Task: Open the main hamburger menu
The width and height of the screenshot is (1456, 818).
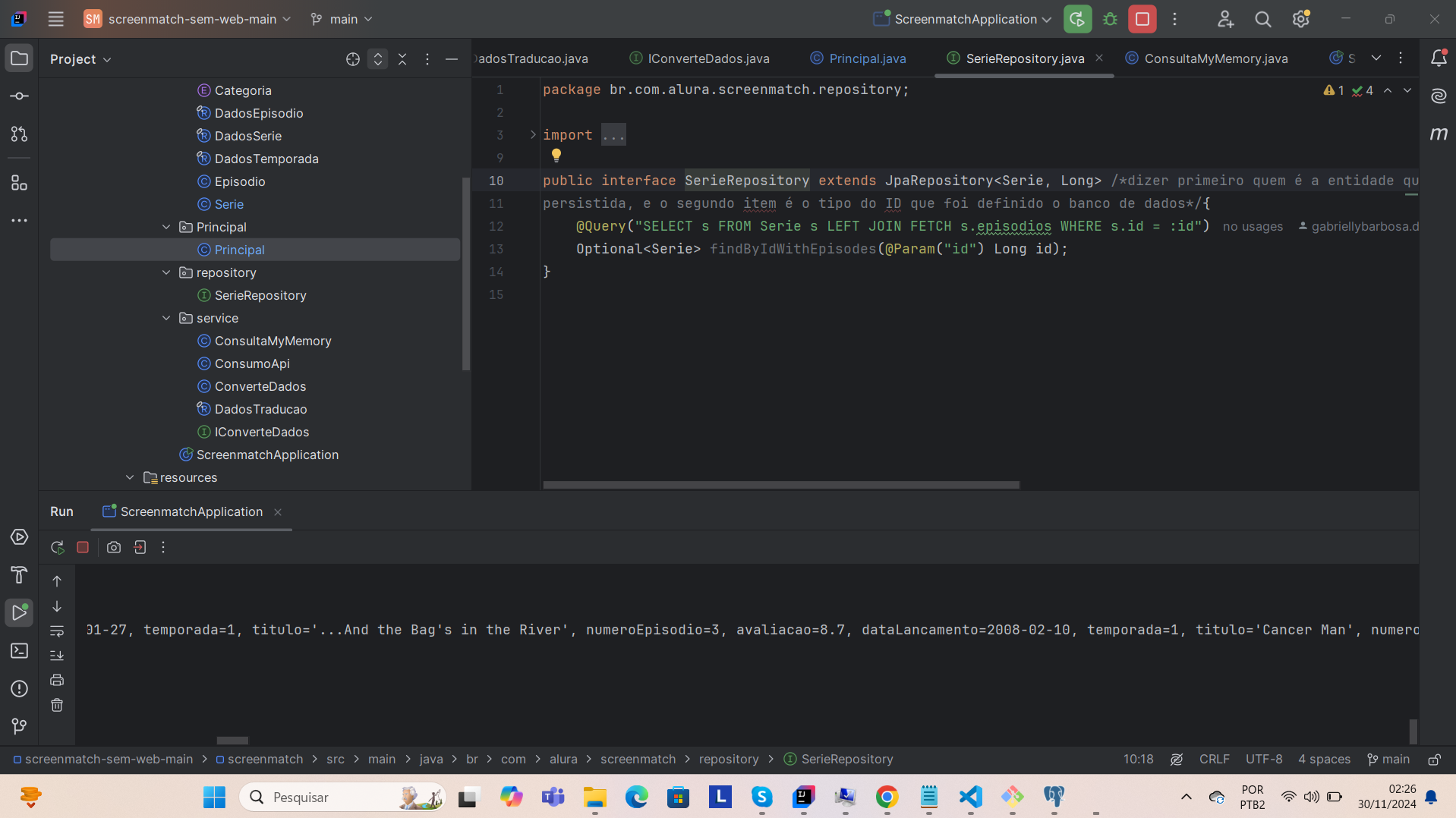Action: (55, 19)
